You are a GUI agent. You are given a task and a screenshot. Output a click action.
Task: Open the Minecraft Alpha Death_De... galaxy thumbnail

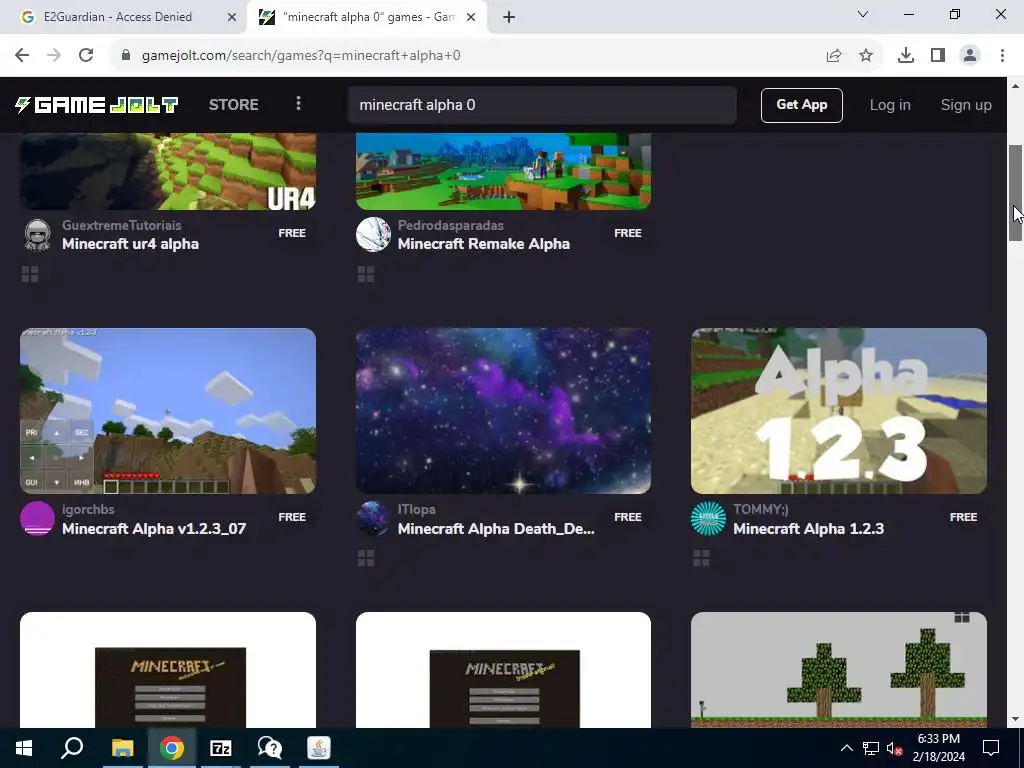click(x=504, y=411)
